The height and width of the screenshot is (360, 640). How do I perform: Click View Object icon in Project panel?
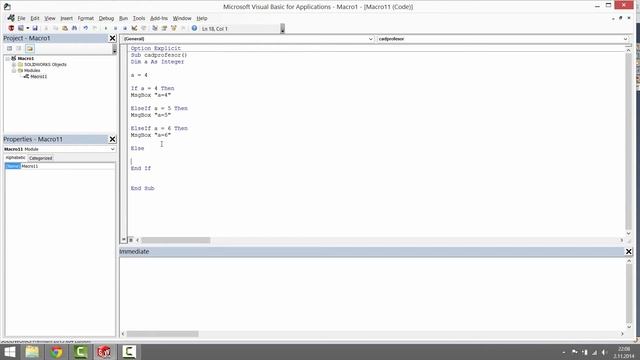click(x=19, y=48)
